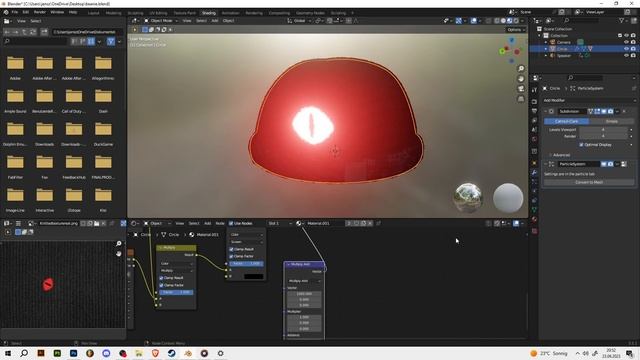This screenshot has width=640, height=360.
Task: Select Simple subdivision type
Action: point(612,121)
